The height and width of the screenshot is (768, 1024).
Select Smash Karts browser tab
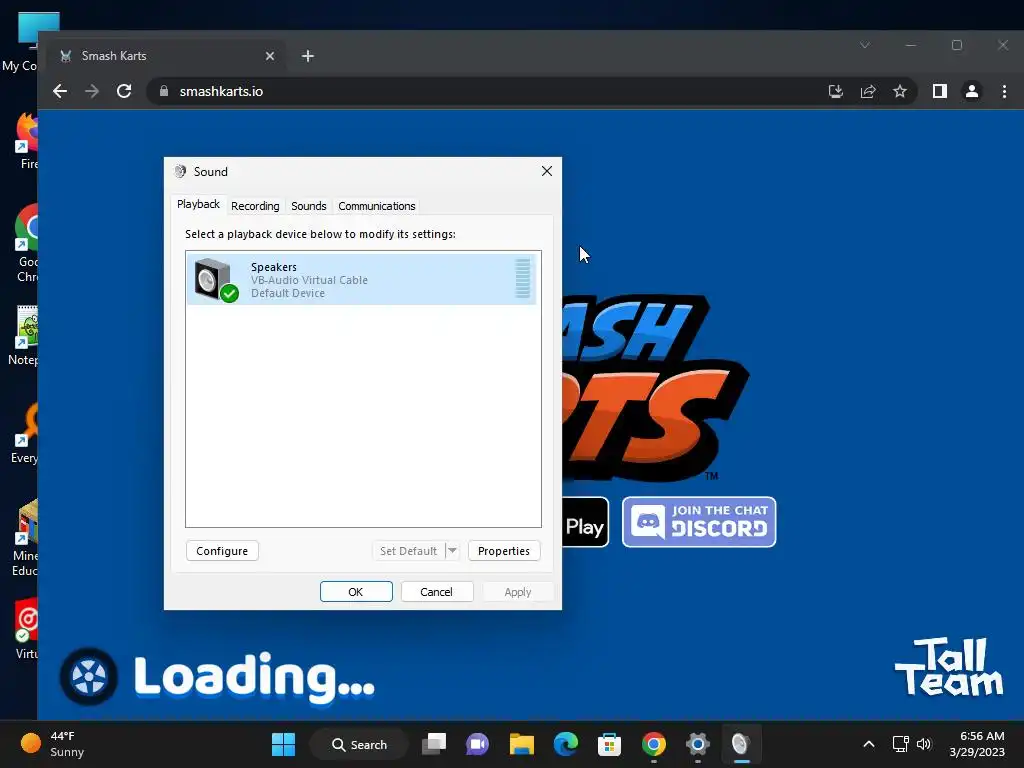(165, 56)
